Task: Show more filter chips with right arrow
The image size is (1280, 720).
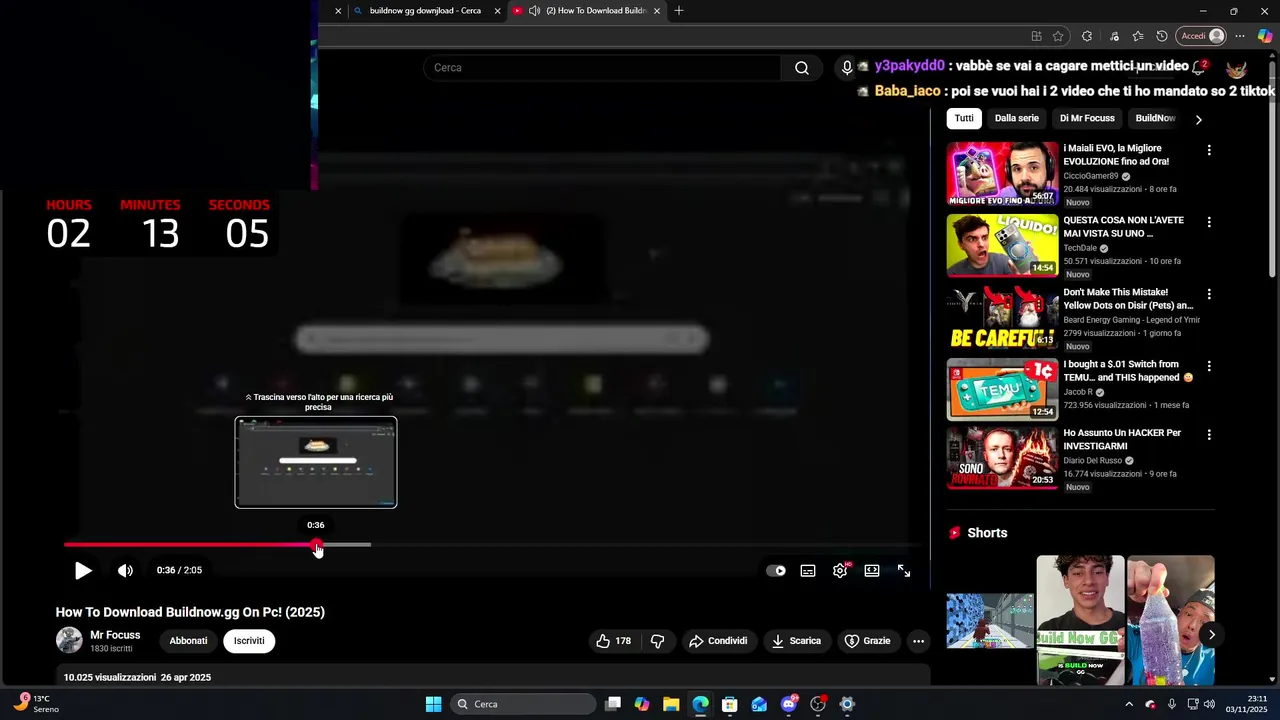Action: 1198,119
